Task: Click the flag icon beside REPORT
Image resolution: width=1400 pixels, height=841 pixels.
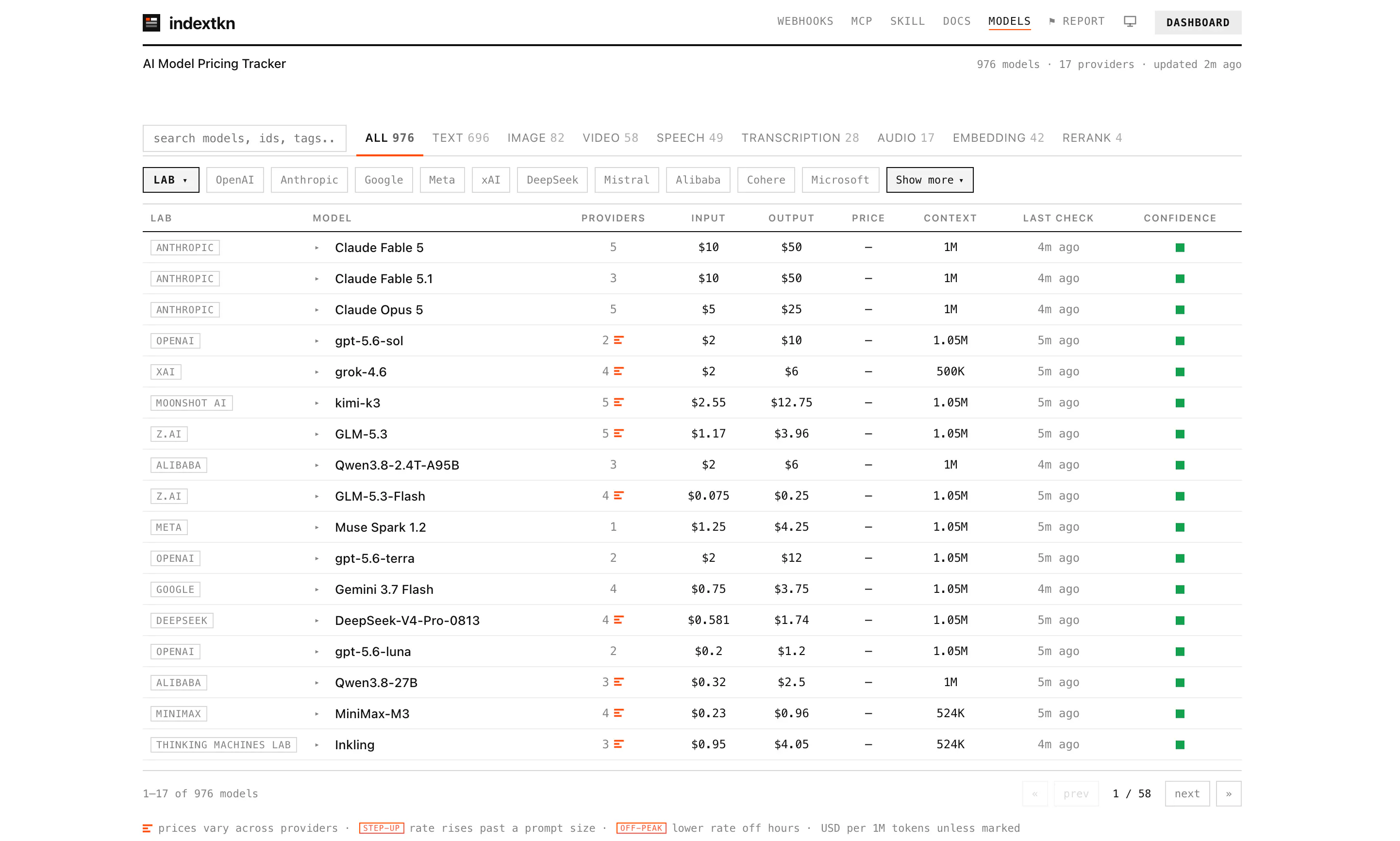Action: pos(1051,21)
